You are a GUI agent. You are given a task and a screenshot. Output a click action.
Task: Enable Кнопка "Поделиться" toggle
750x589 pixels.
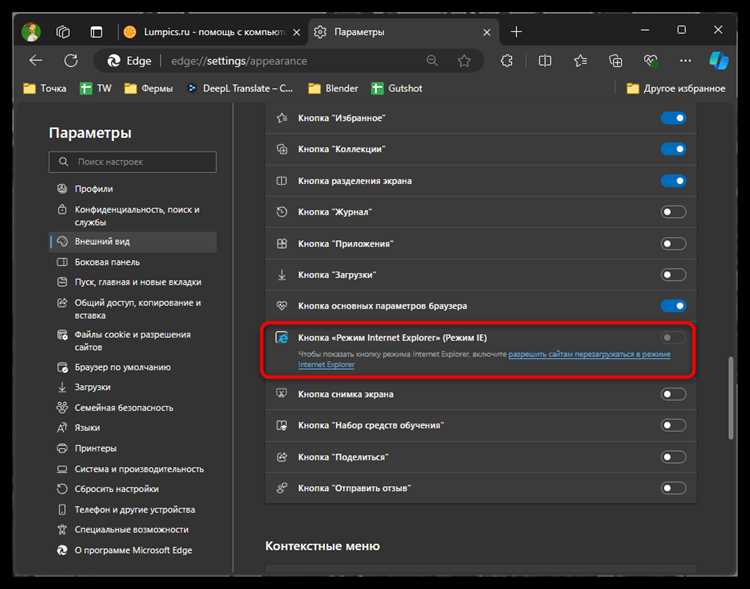[x=673, y=457]
